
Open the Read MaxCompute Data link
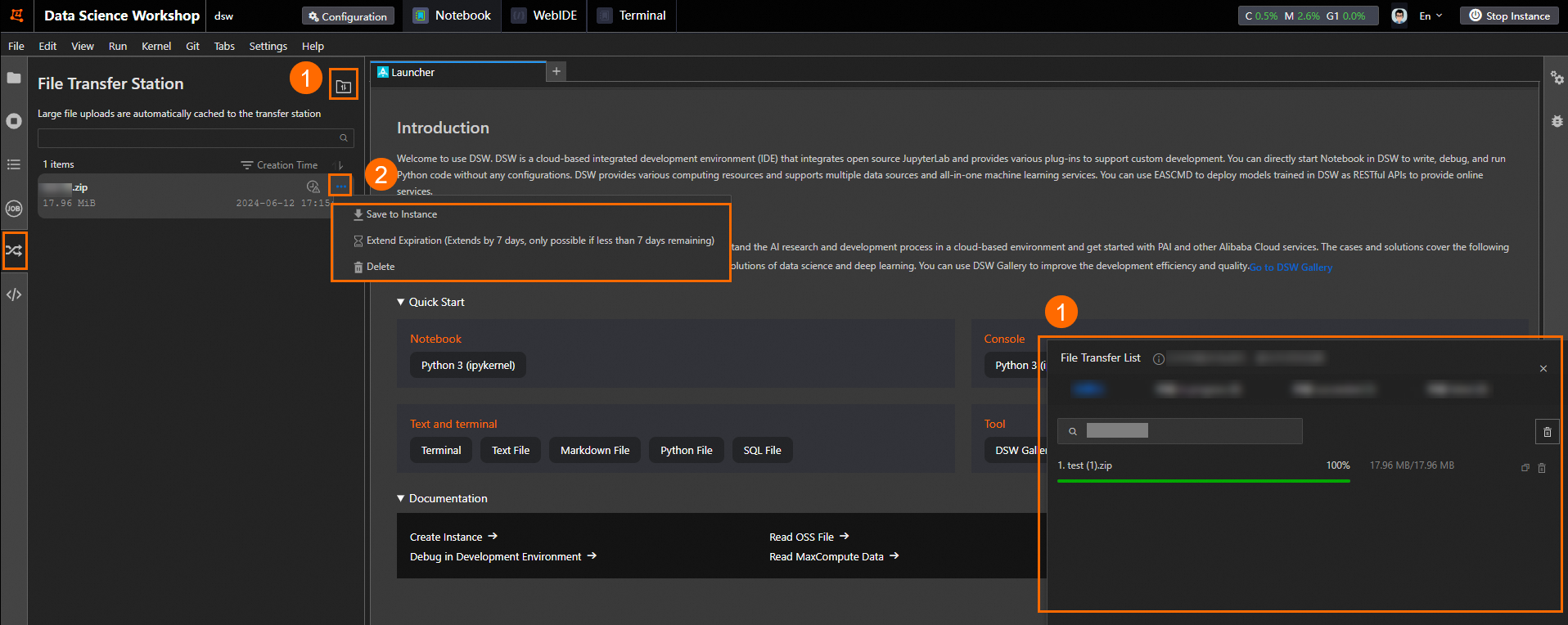coord(834,556)
